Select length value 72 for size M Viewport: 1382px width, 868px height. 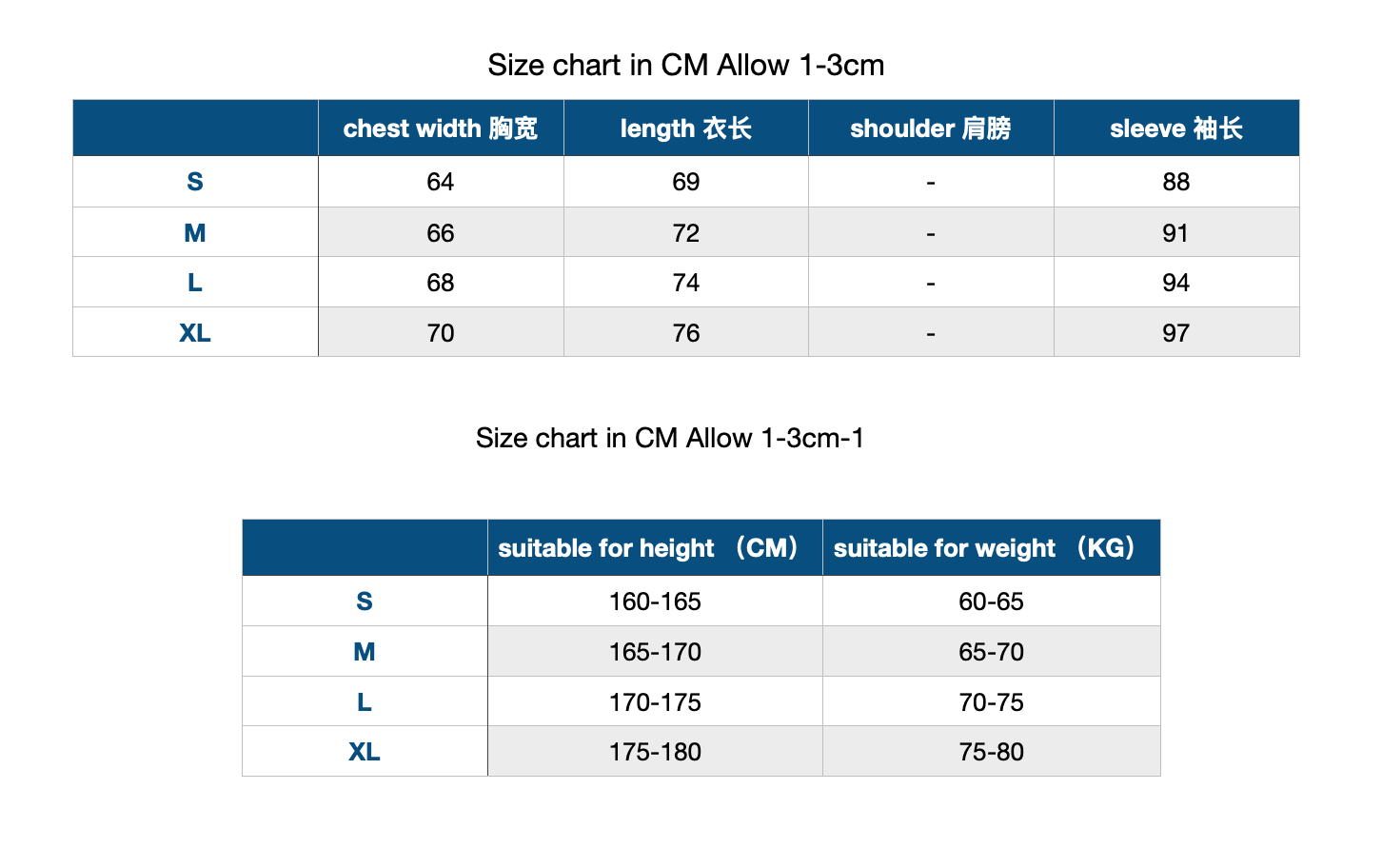tap(686, 232)
